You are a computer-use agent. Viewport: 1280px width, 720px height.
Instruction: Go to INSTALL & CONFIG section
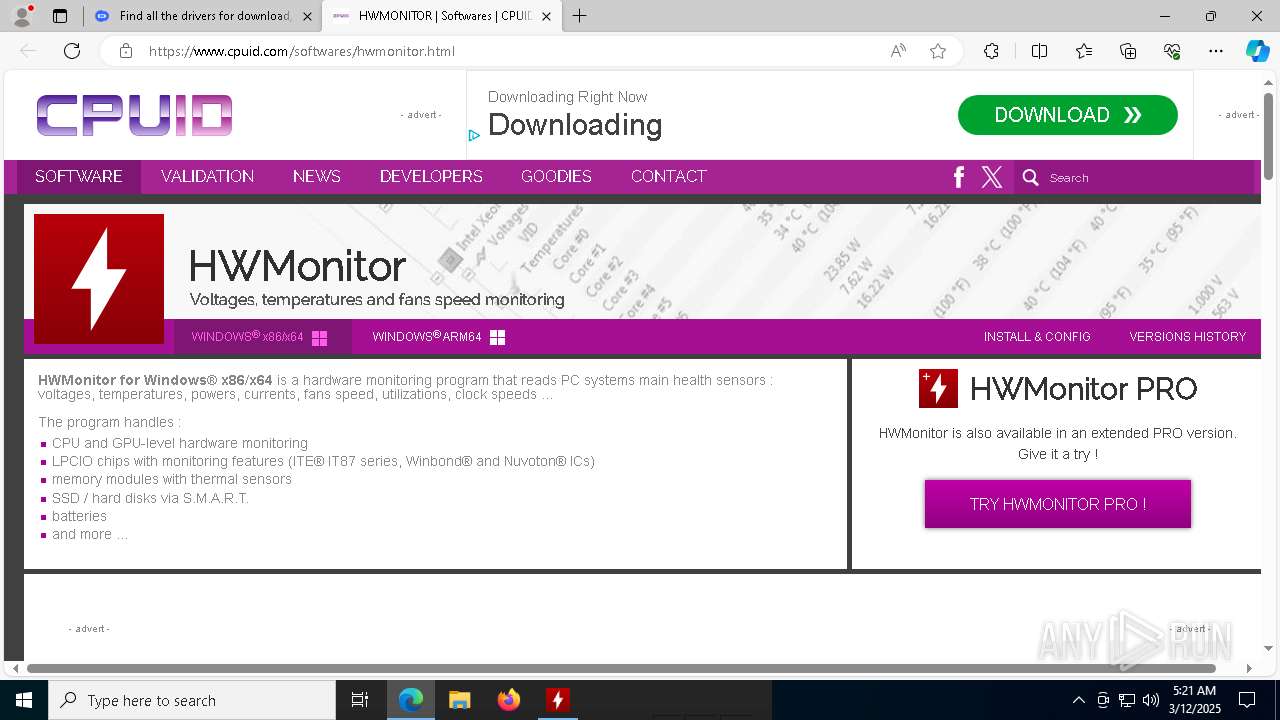(x=1037, y=337)
